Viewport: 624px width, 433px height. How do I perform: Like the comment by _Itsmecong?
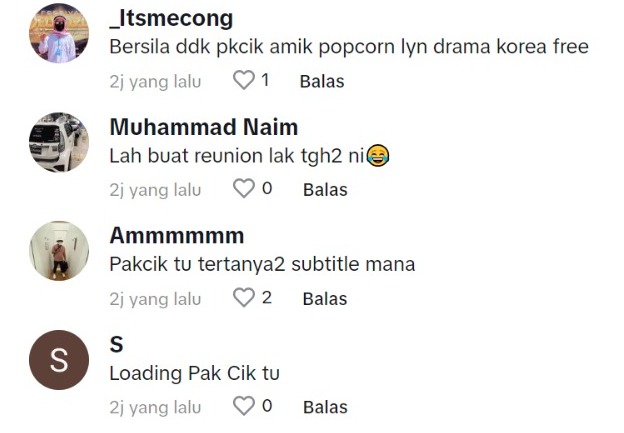pyautogui.click(x=244, y=81)
